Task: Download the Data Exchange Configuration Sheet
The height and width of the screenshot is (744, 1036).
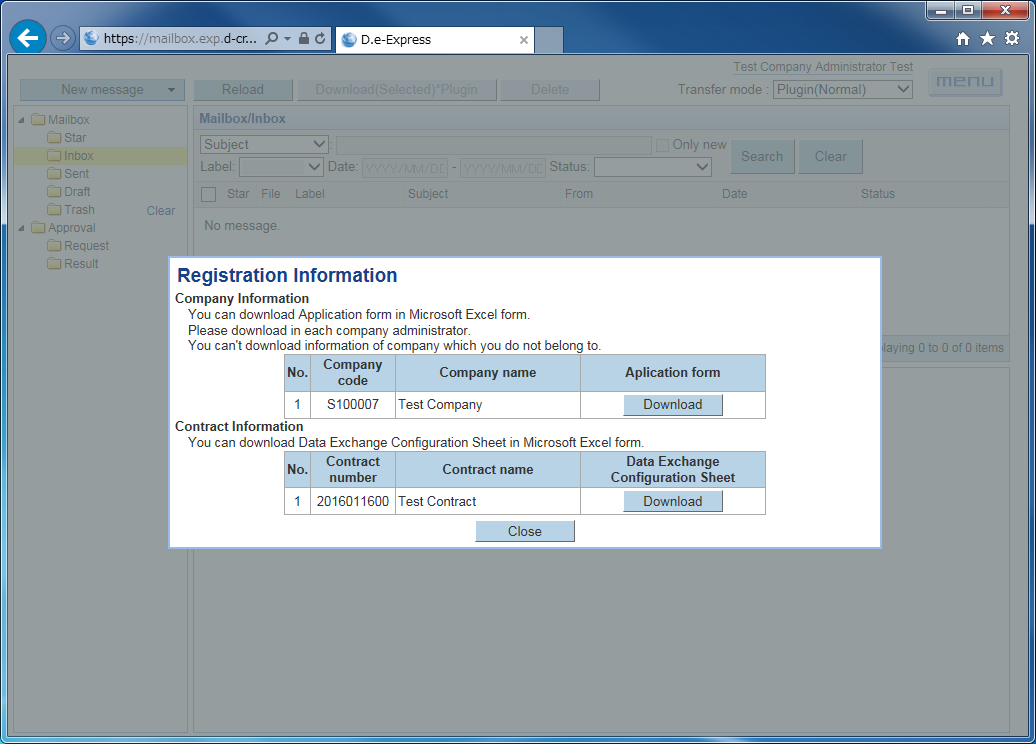Action: click(x=672, y=502)
